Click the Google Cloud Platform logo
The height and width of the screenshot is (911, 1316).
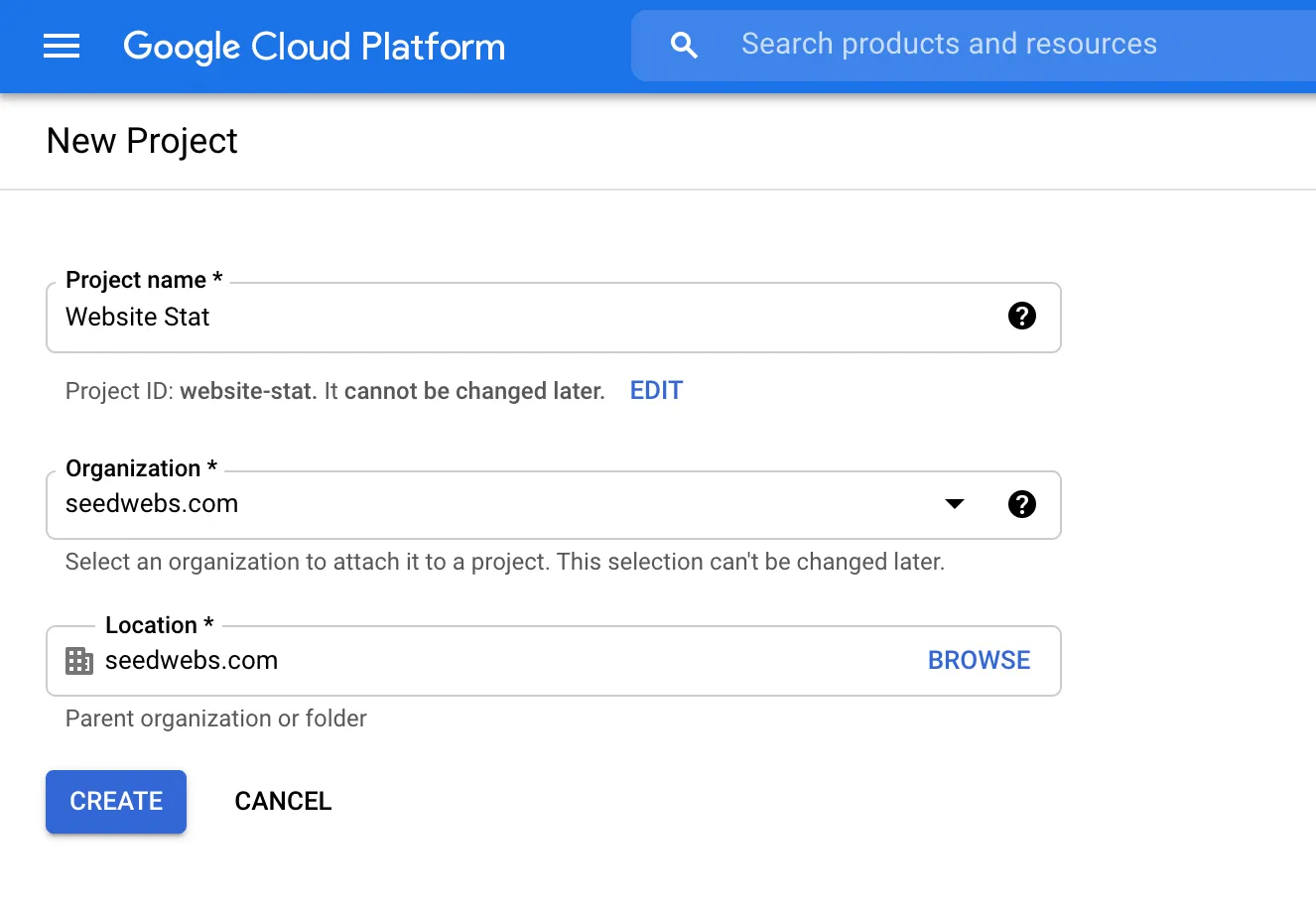(x=314, y=46)
